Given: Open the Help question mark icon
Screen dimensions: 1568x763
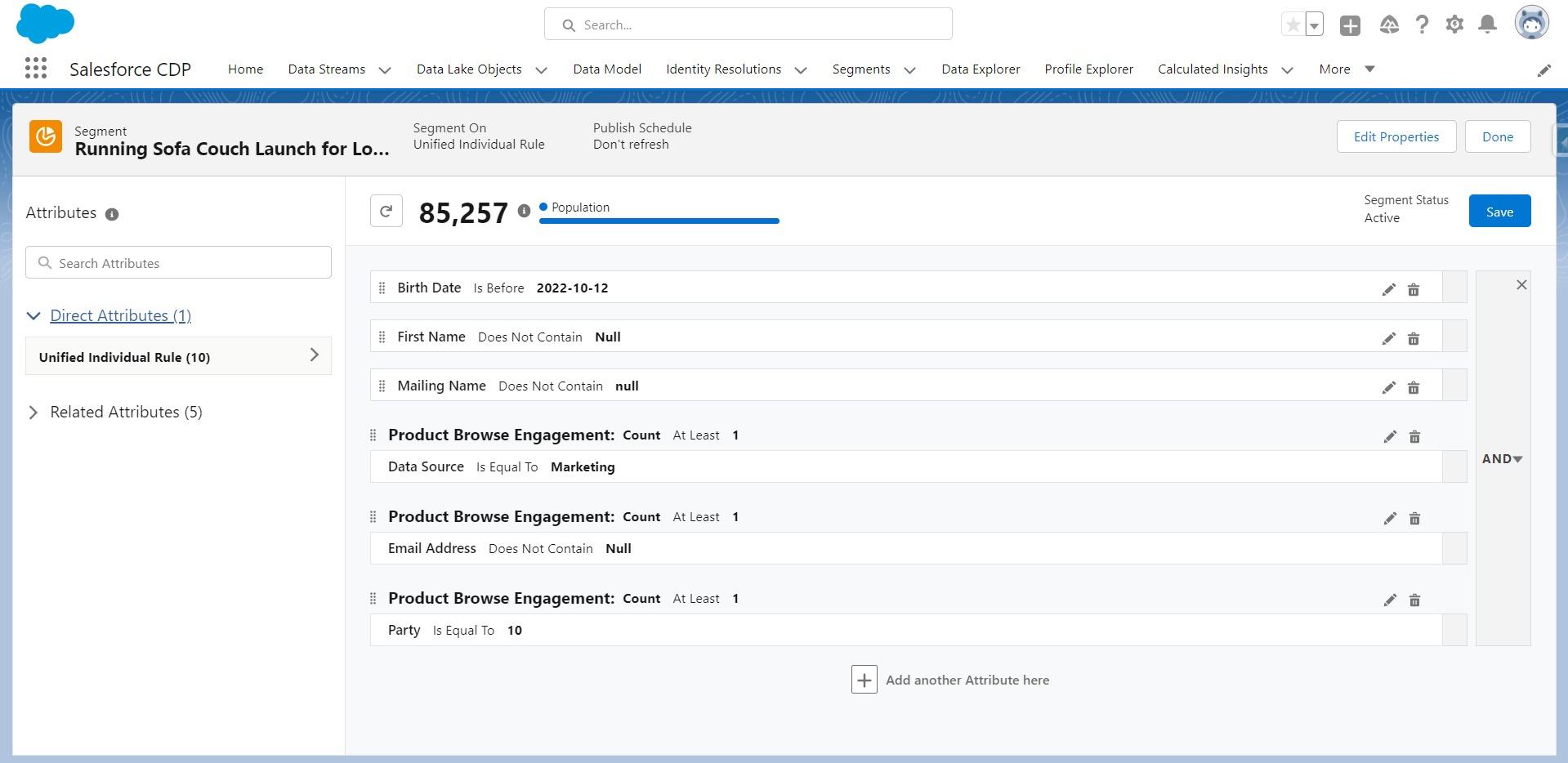Looking at the screenshot, I should [1422, 25].
